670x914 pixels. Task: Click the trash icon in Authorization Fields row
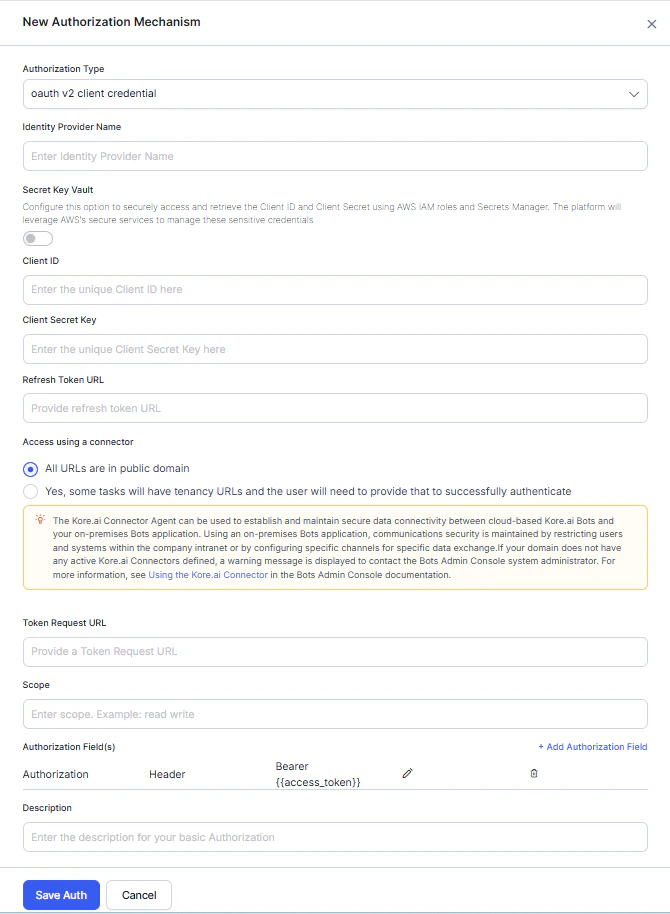[534, 773]
